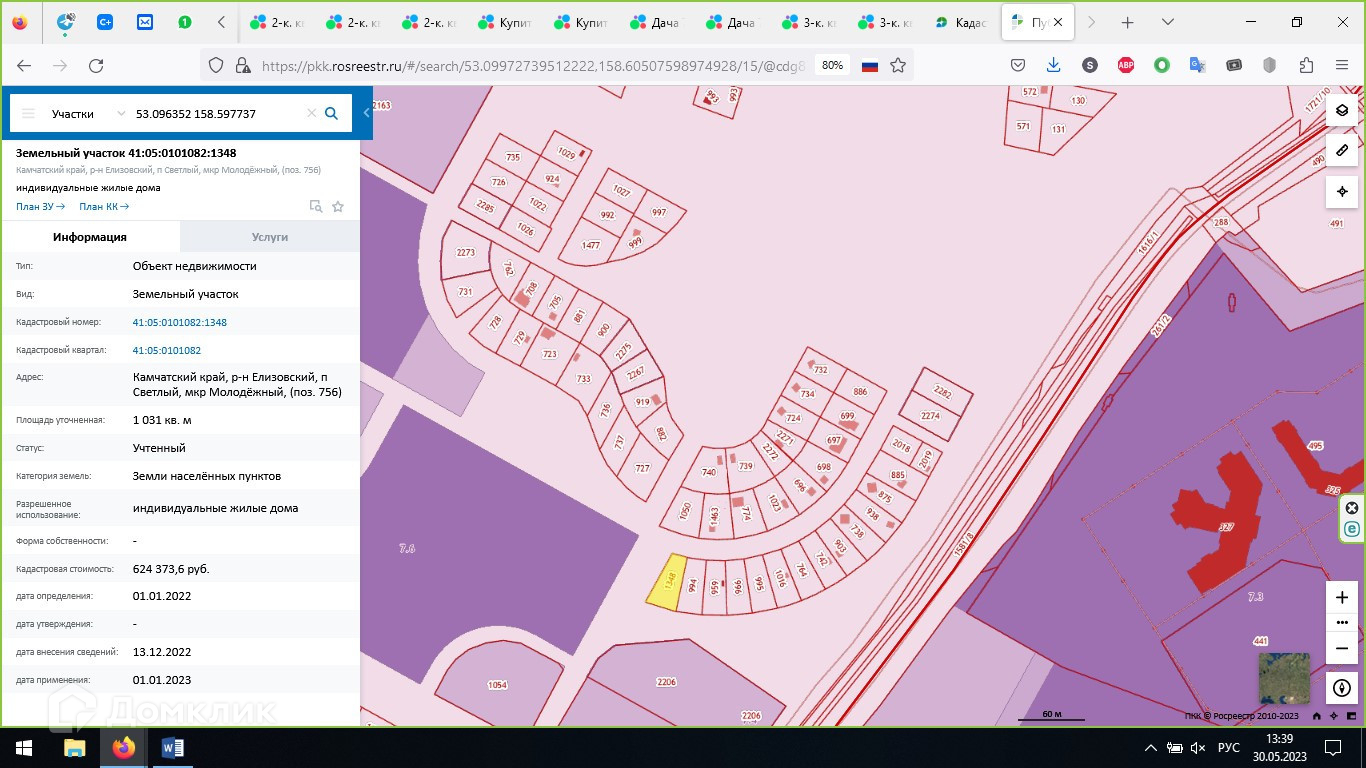This screenshot has width=1366, height=768.
Task: Switch to the satellite basemap thumbnail
Action: tap(1283, 678)
